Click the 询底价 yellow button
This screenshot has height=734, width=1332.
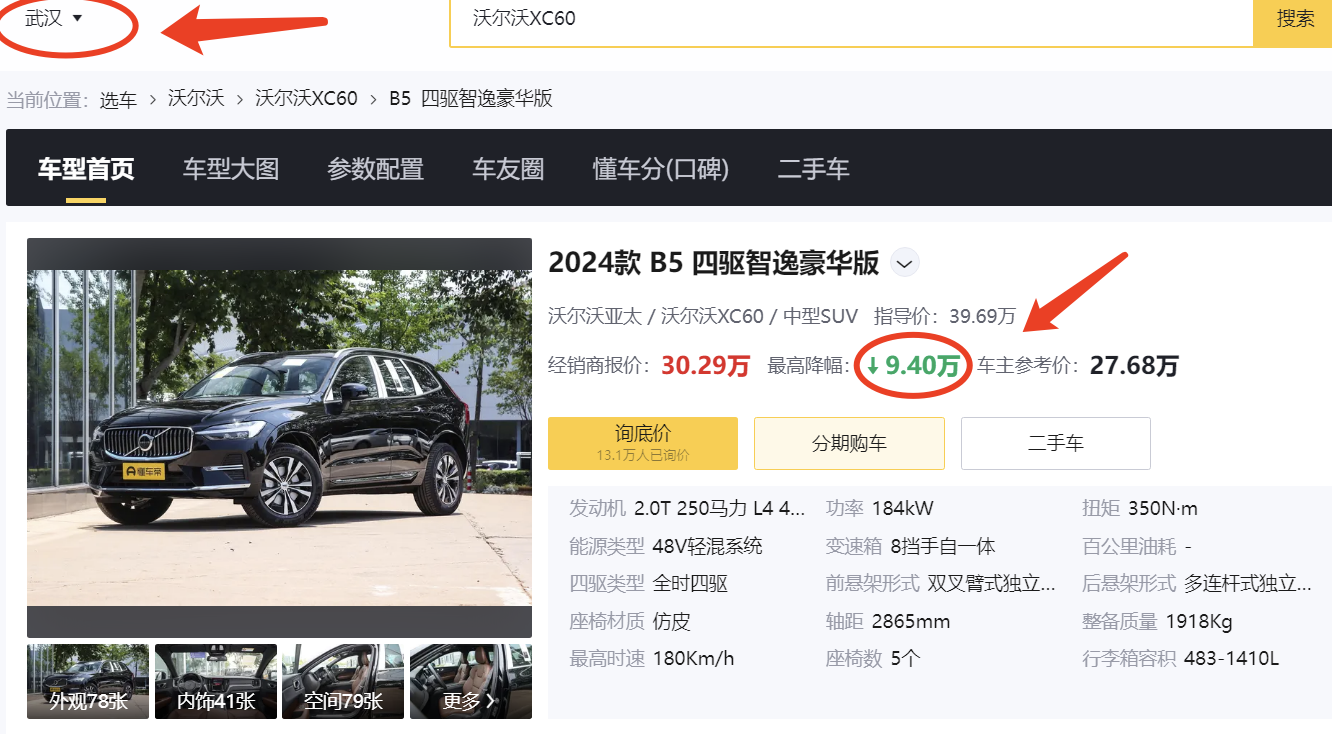pos(643,443)
